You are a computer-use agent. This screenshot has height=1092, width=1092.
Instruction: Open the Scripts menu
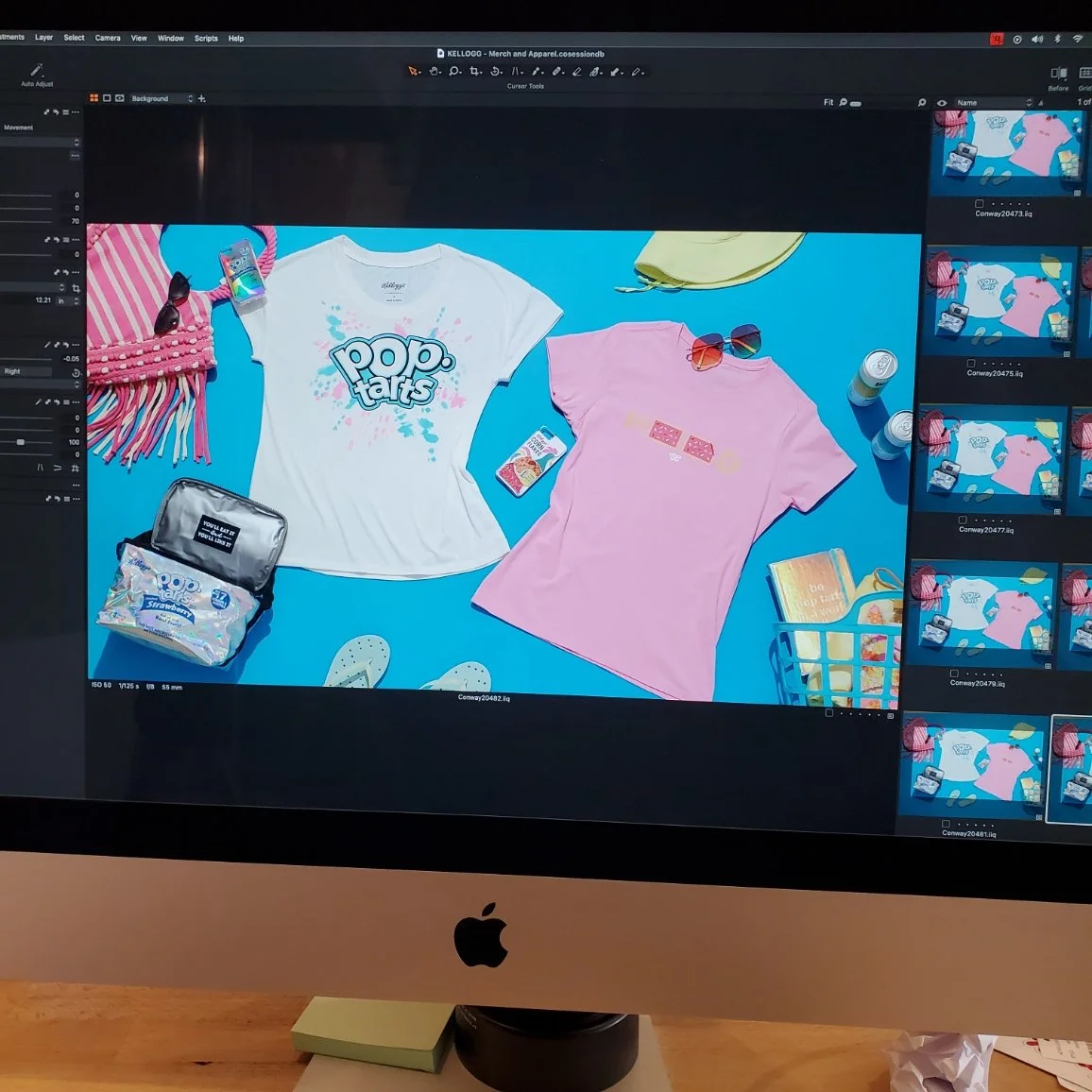206,39
